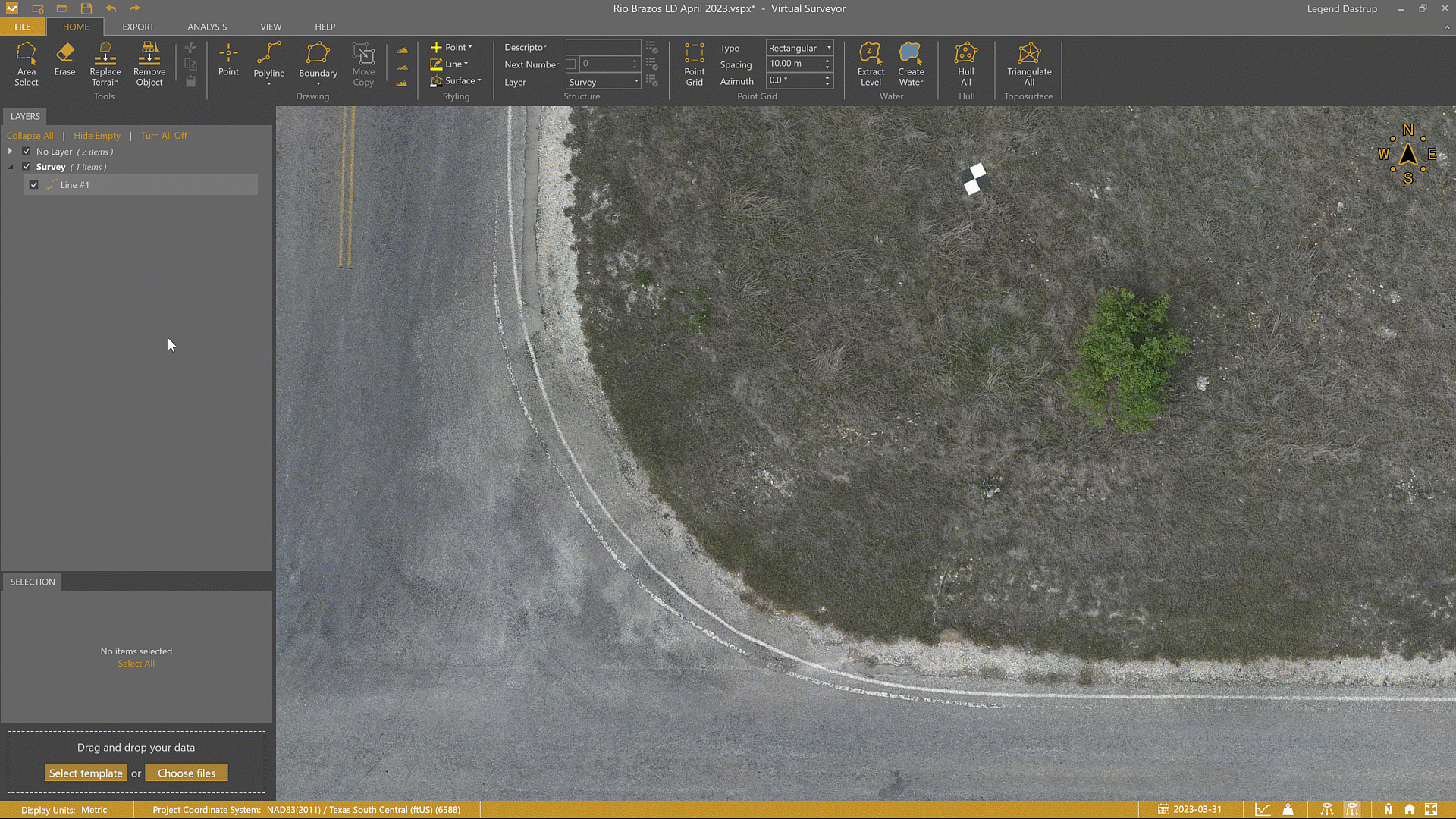Click the home view icon in the status bar
1456x819 pixels.
1409,809
